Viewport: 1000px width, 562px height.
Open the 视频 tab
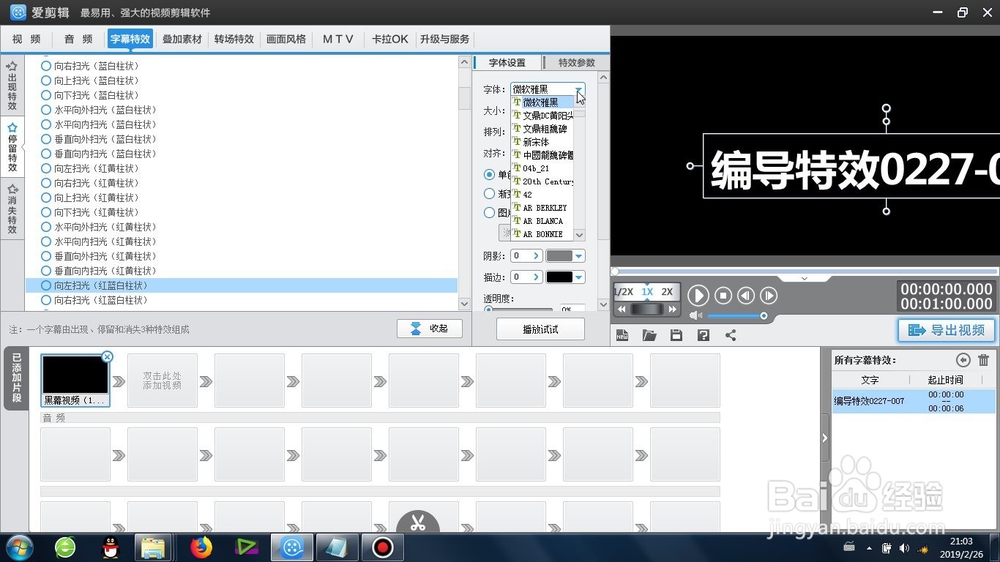[26, 40]
